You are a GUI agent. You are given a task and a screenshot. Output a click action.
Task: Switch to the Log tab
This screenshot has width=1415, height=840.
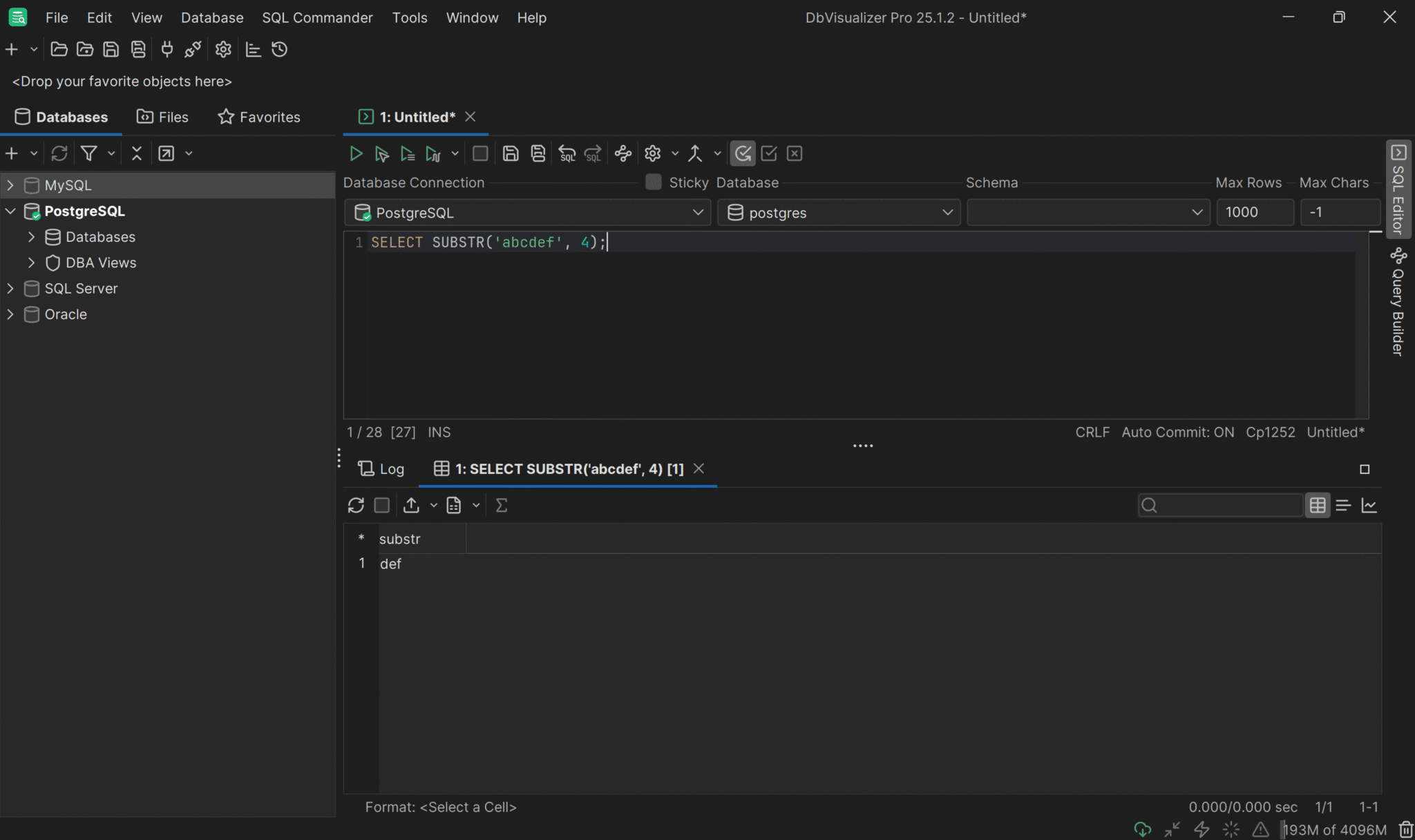380,468
